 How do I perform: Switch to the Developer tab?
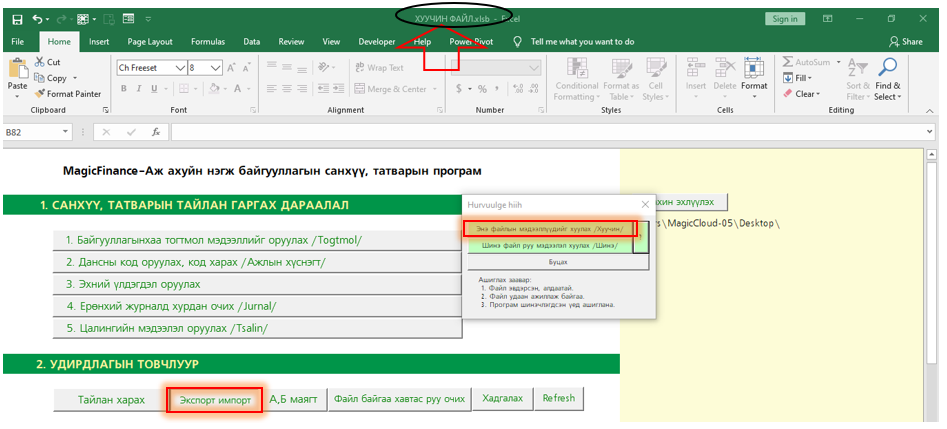point(377,42)
